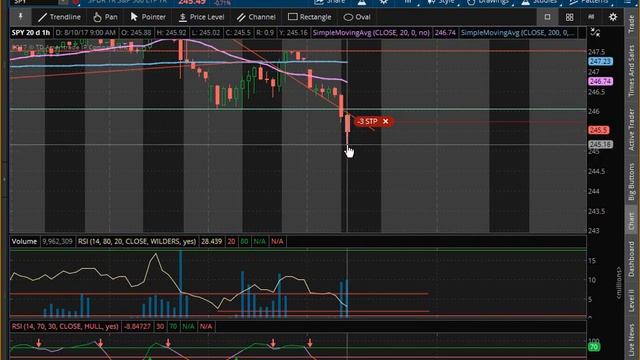Viewport: 640px width, 360px height.
Task: Open the Dashboard sidebar tab
Action: [x=631, y=259]
